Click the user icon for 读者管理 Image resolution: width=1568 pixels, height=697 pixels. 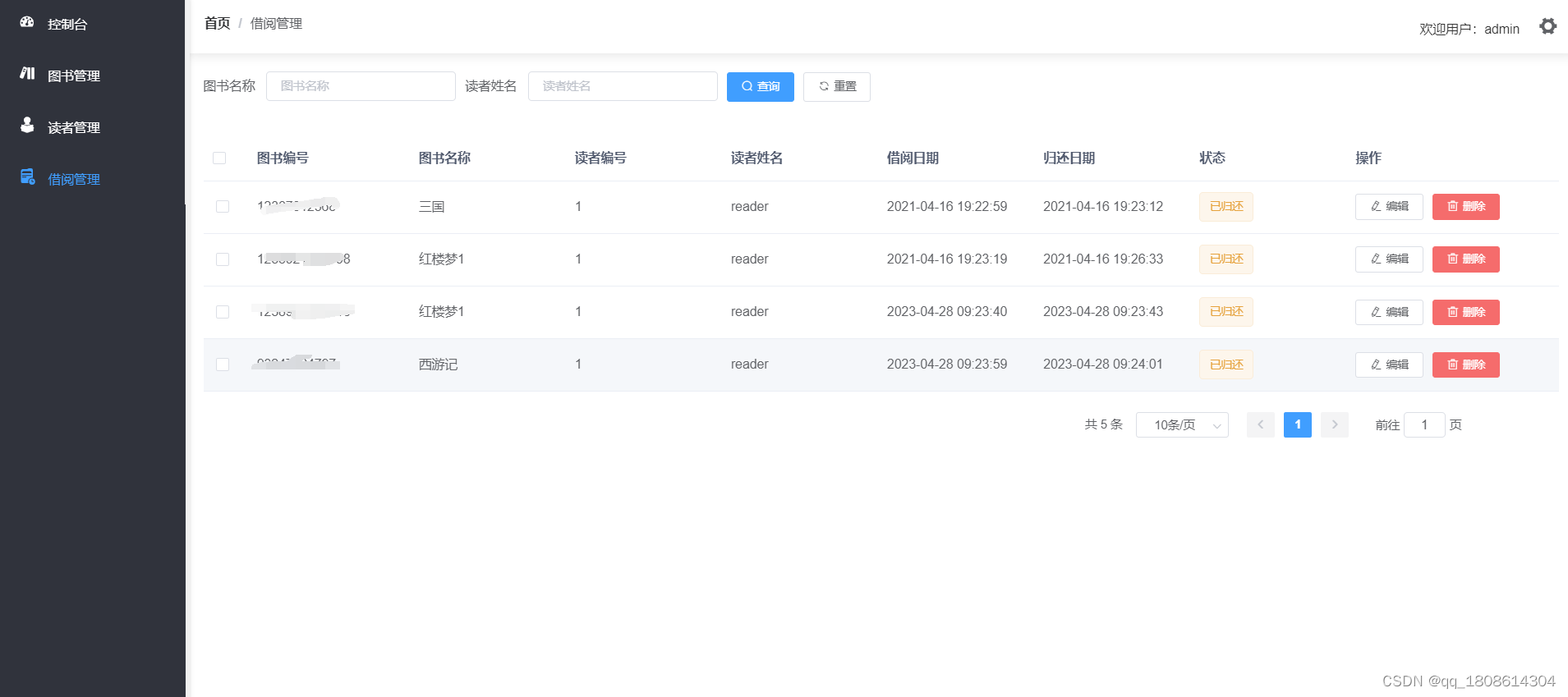click(27, 125)
